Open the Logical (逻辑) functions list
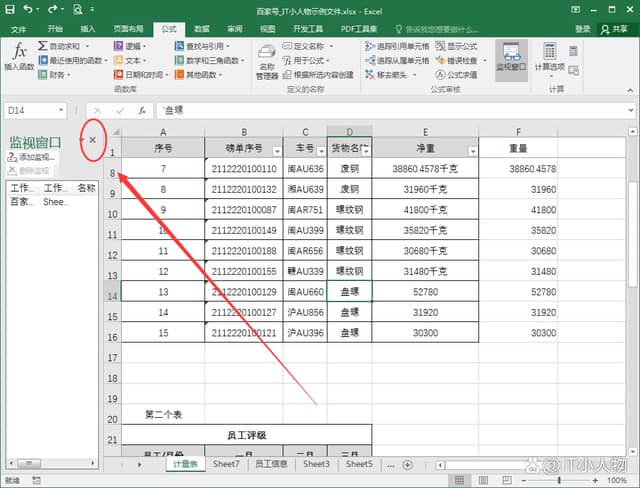Screen dimensions: 640x488 (x=130, y=46)
